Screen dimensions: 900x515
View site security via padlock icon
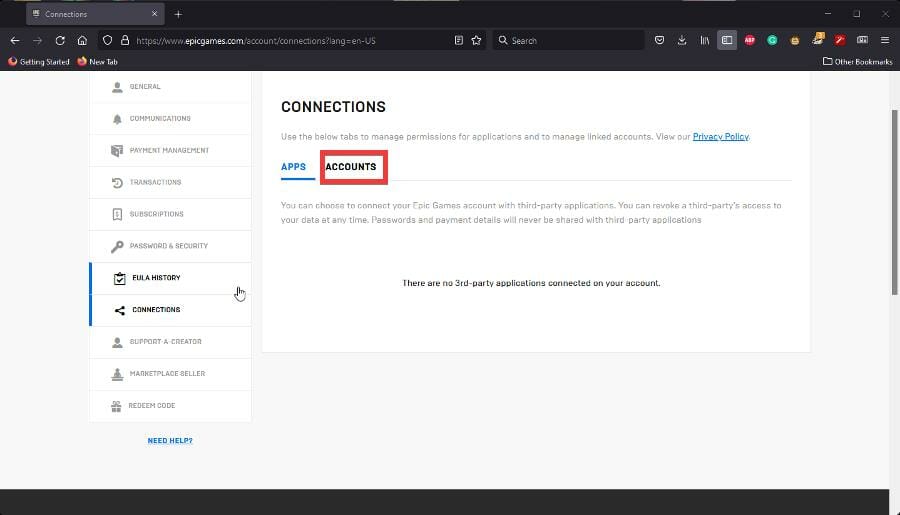coord(125,41)
